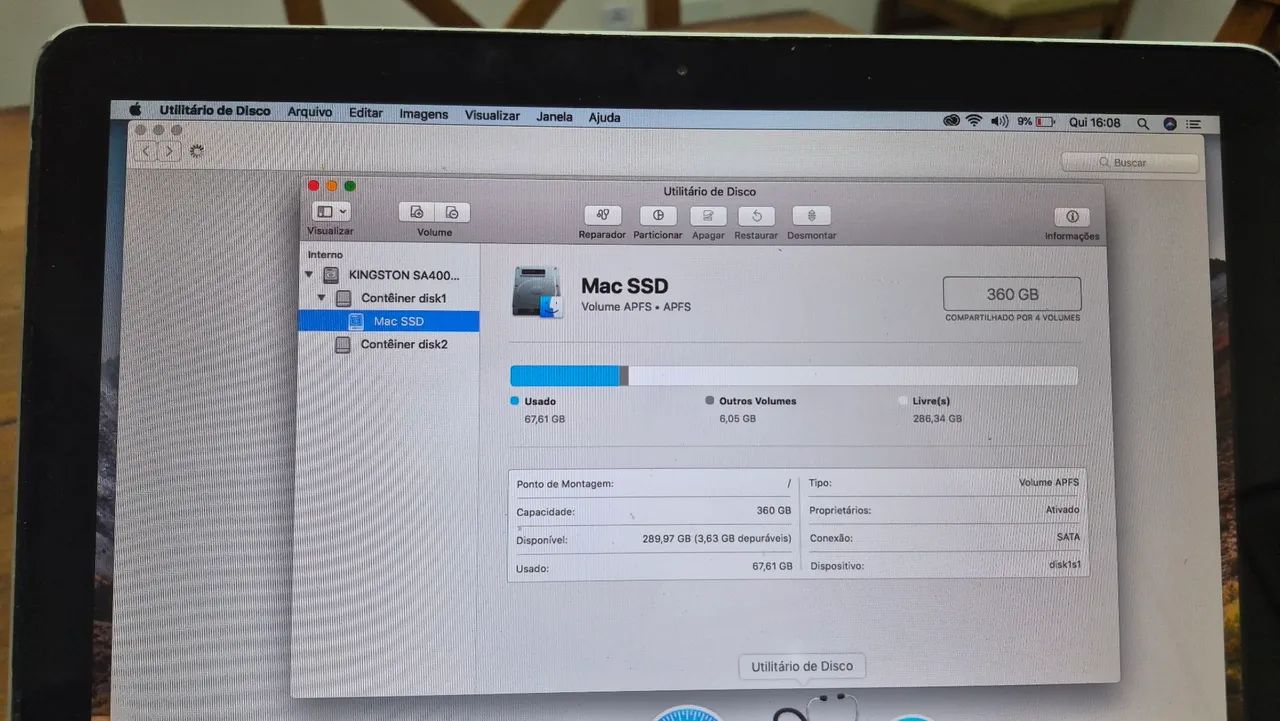This screenshot has width=1280, height=721.
Task: Select the Restaurar restore icon
Action: pos(755,215)
